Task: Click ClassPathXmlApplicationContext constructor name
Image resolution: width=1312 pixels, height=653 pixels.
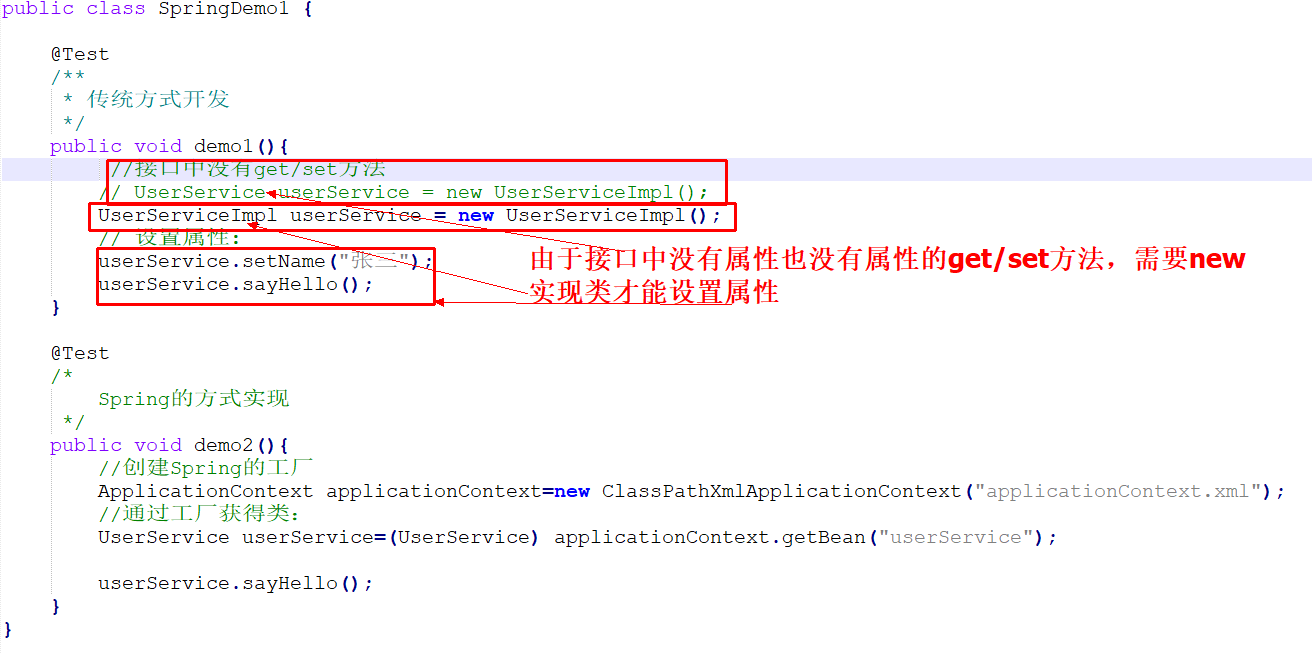Action: pos(781,491)
